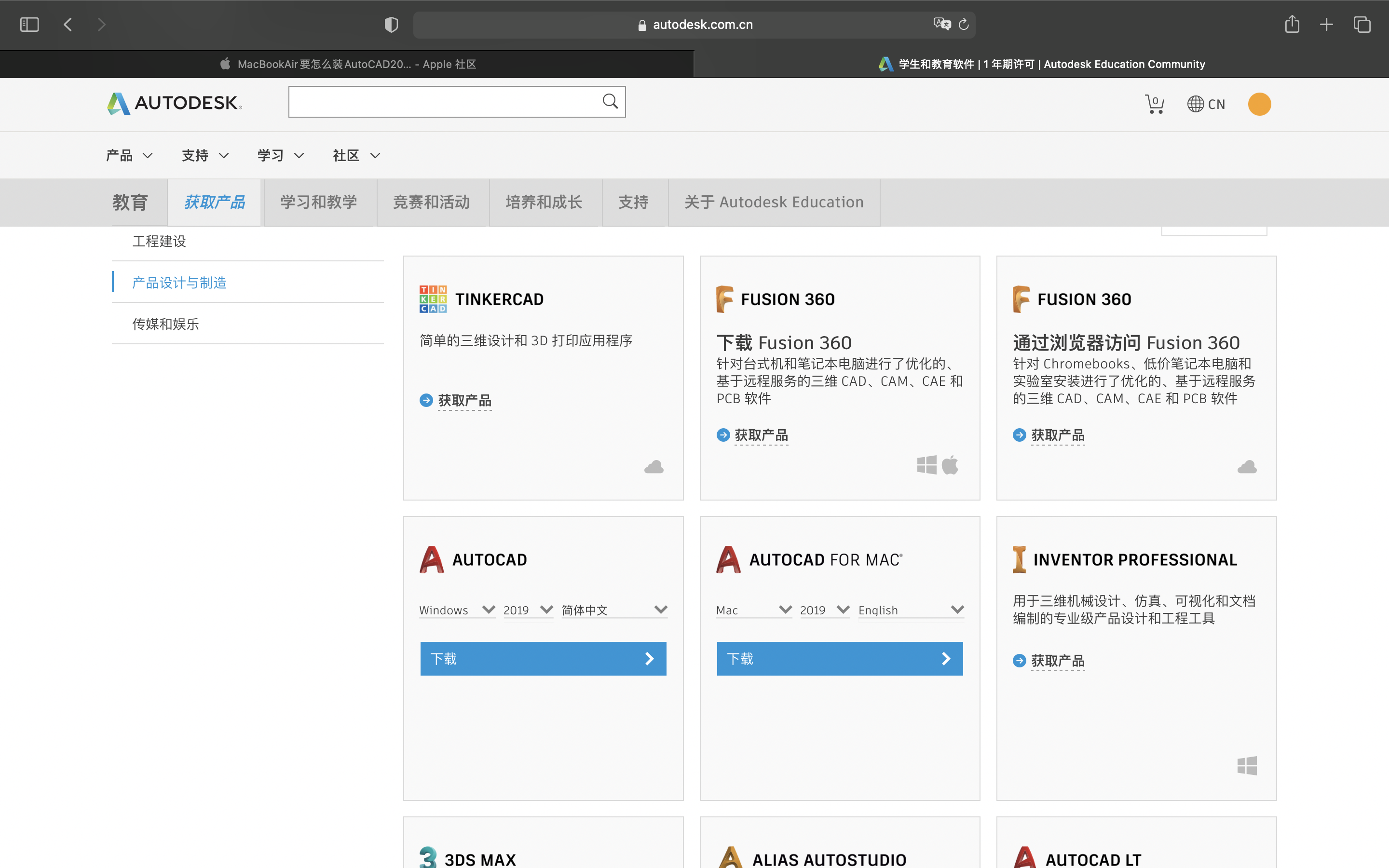Switch to the 学习和教学 tab
The height and width of the screenshot is (868, 1389).
click(318, 202)
